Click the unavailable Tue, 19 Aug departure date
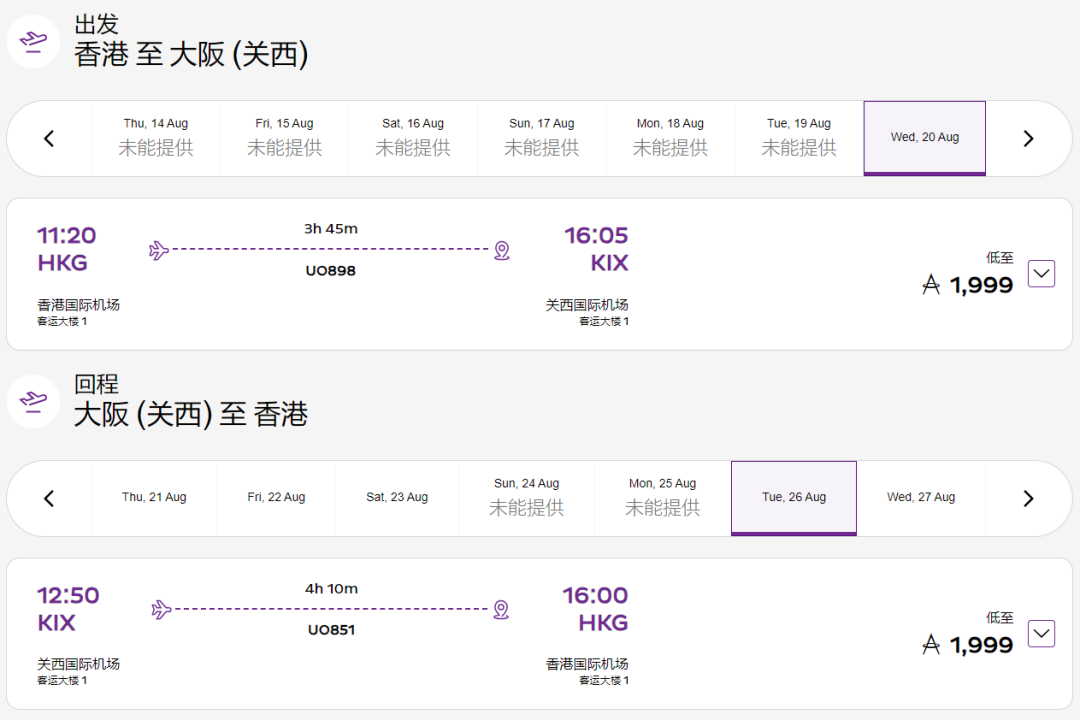Image resolution: width=1080 pixels, height=720 pixels. pos(799,138)
